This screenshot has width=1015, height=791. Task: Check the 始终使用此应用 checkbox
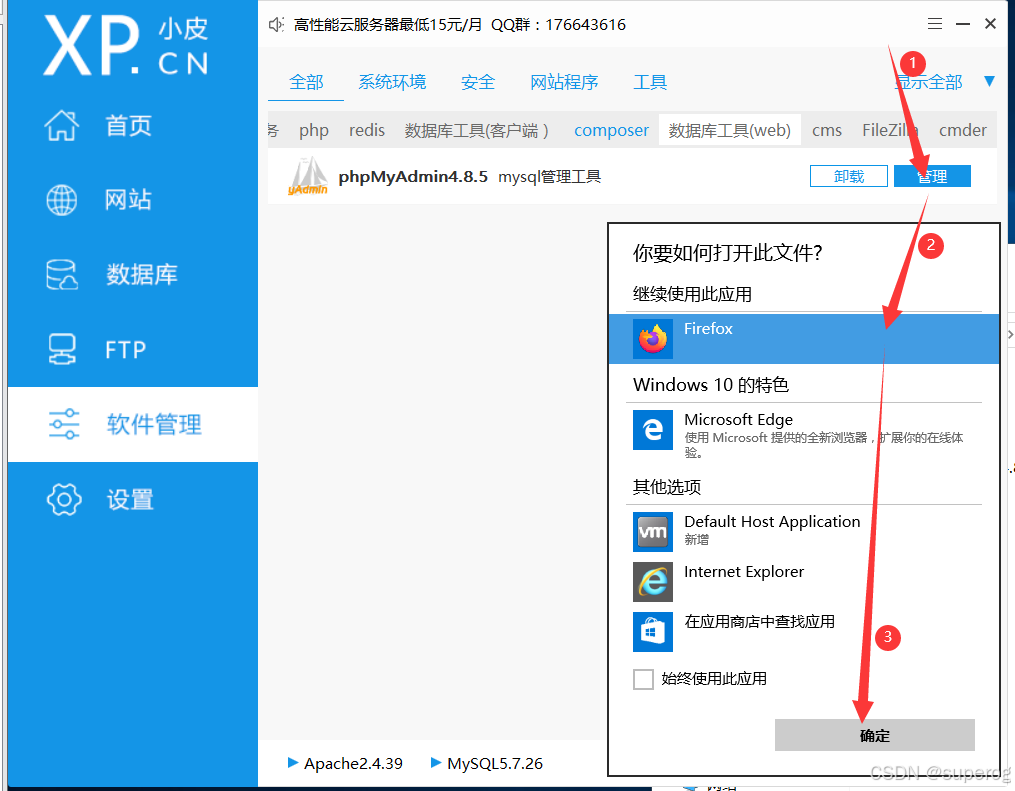pos(643,679)
